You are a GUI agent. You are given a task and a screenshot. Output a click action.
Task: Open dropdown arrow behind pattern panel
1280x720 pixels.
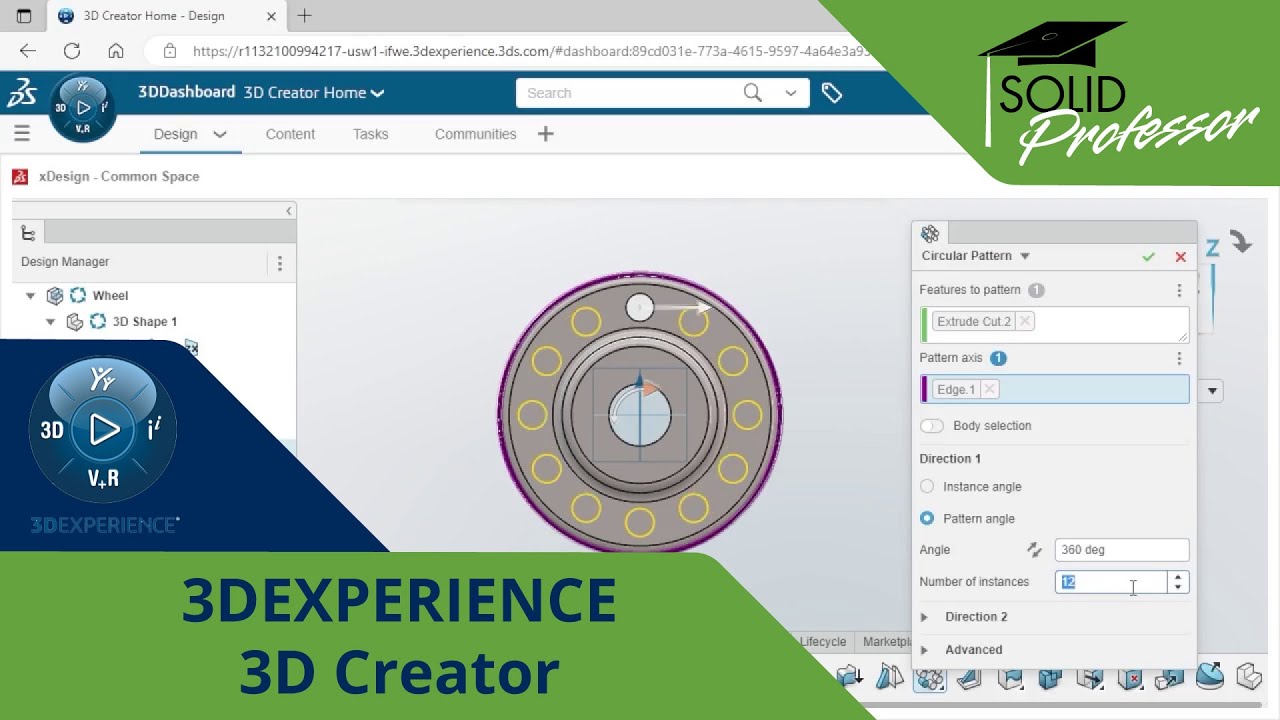(1212, 391)
